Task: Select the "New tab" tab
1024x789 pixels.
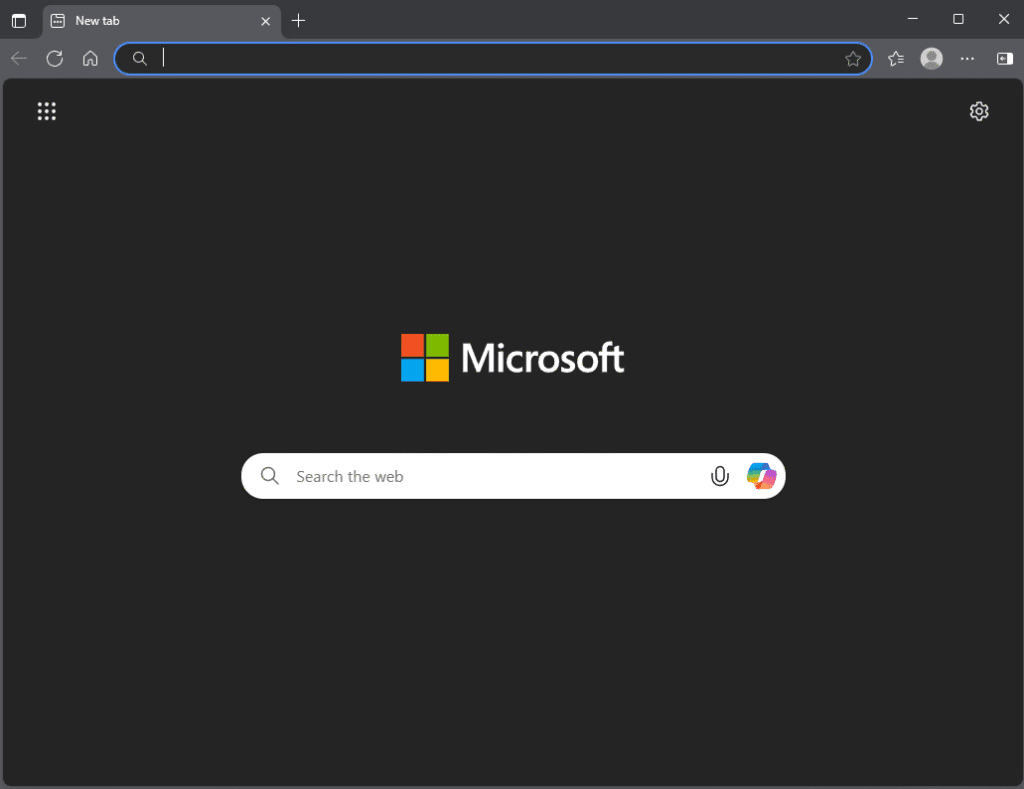Action: click(x=150, y=20)
